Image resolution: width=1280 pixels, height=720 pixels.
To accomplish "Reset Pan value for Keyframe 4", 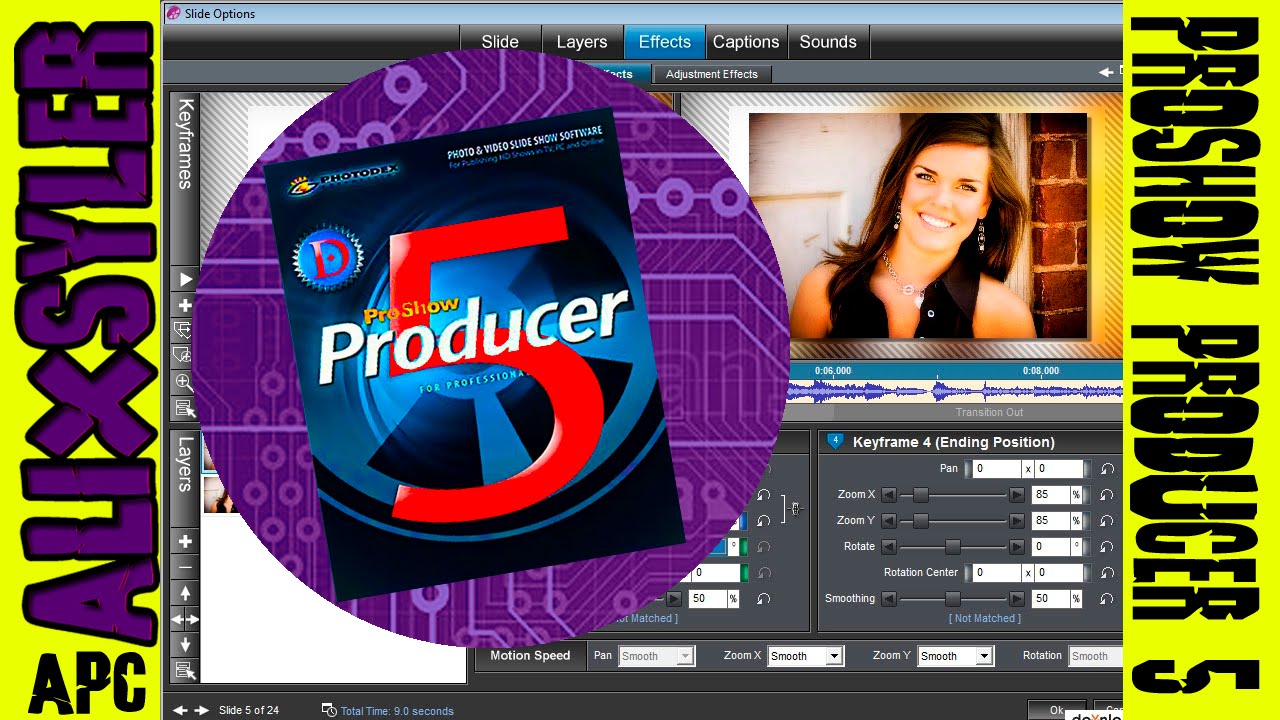I will [x=1107, y=468].
